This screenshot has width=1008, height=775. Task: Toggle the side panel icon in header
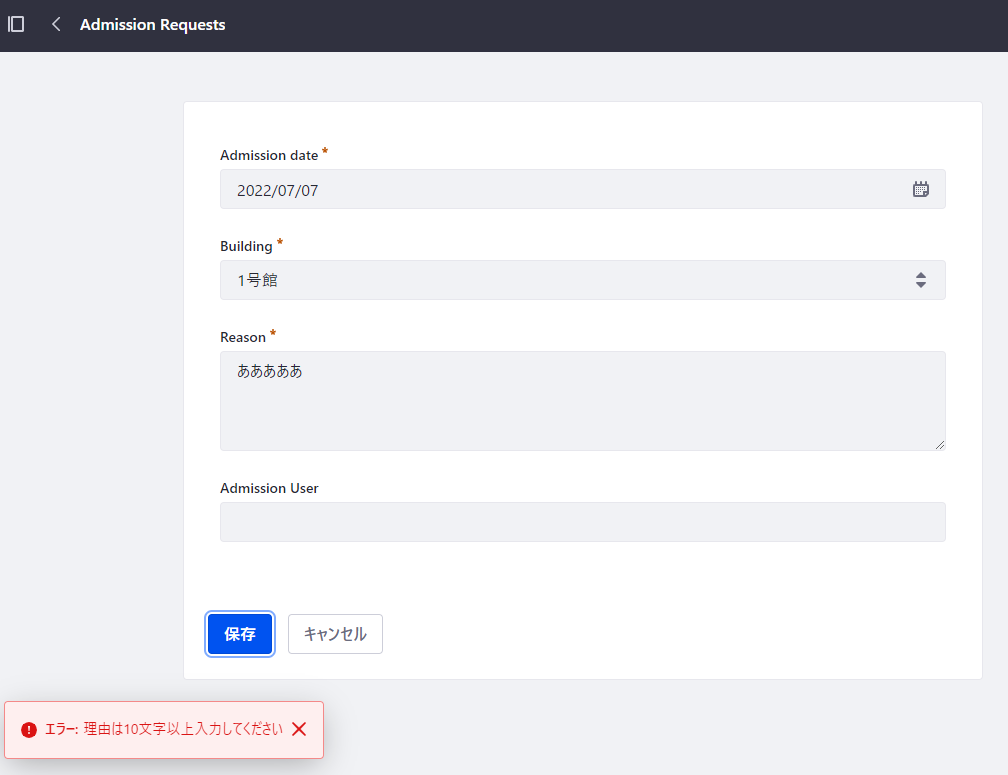click(x=16, y=24)
